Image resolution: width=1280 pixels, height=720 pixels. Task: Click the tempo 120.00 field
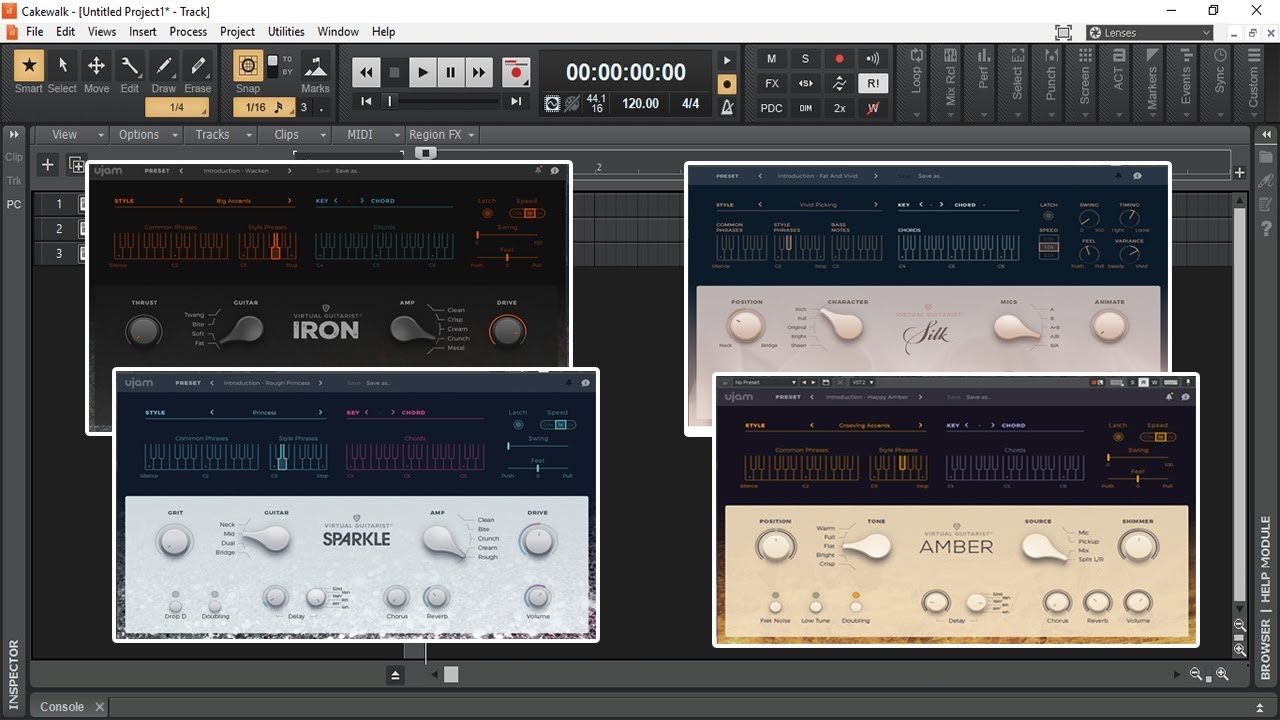[x=640, y=103]
